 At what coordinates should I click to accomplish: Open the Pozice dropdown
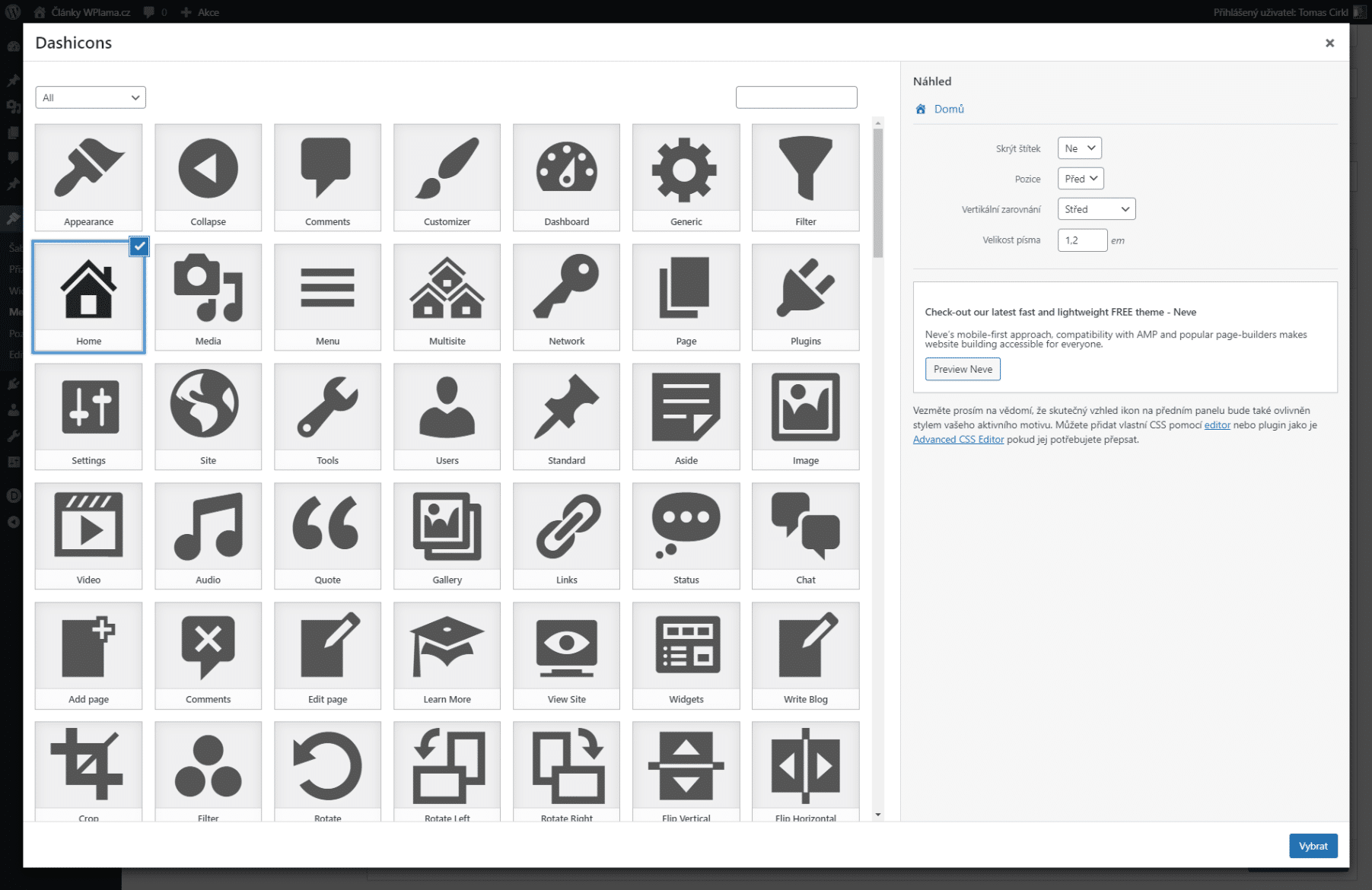(1081, 179)
